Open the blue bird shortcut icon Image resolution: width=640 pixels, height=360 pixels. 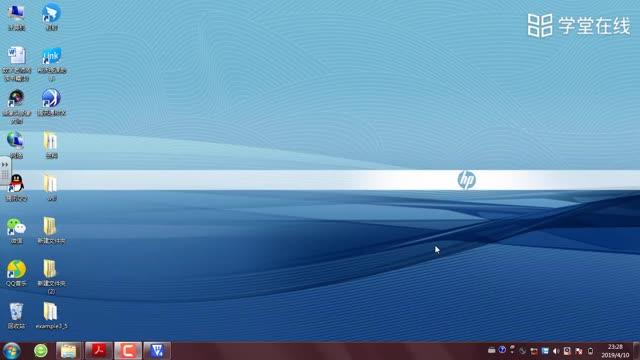click(51, 17)
